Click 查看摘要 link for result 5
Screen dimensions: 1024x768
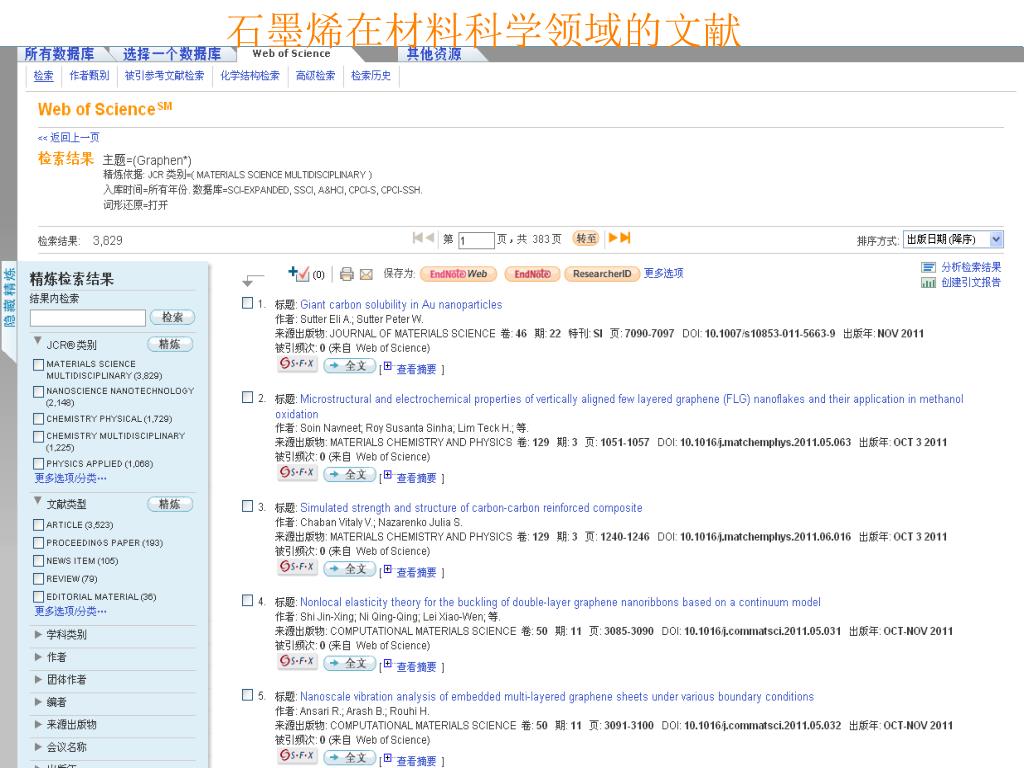[x=416, y=761]
